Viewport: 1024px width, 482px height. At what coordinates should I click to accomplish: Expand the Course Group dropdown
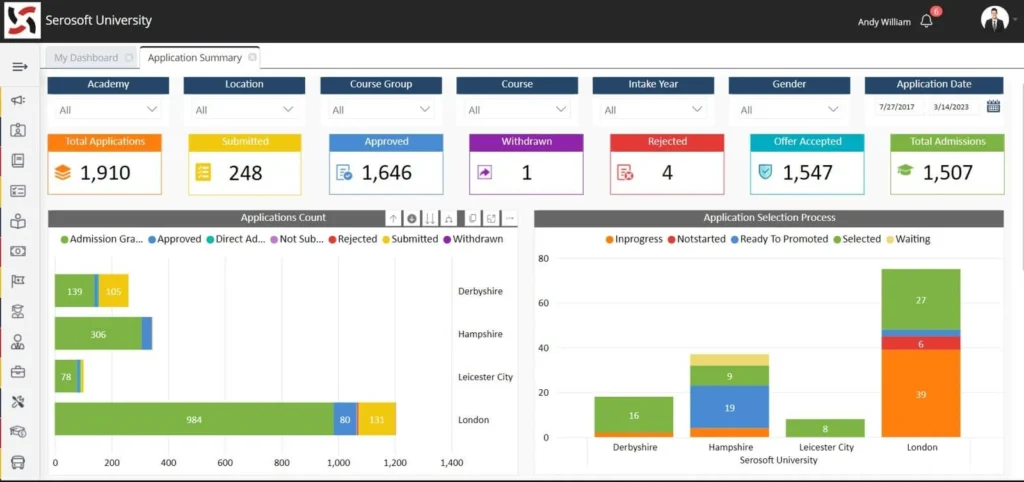tap(382, 109)
